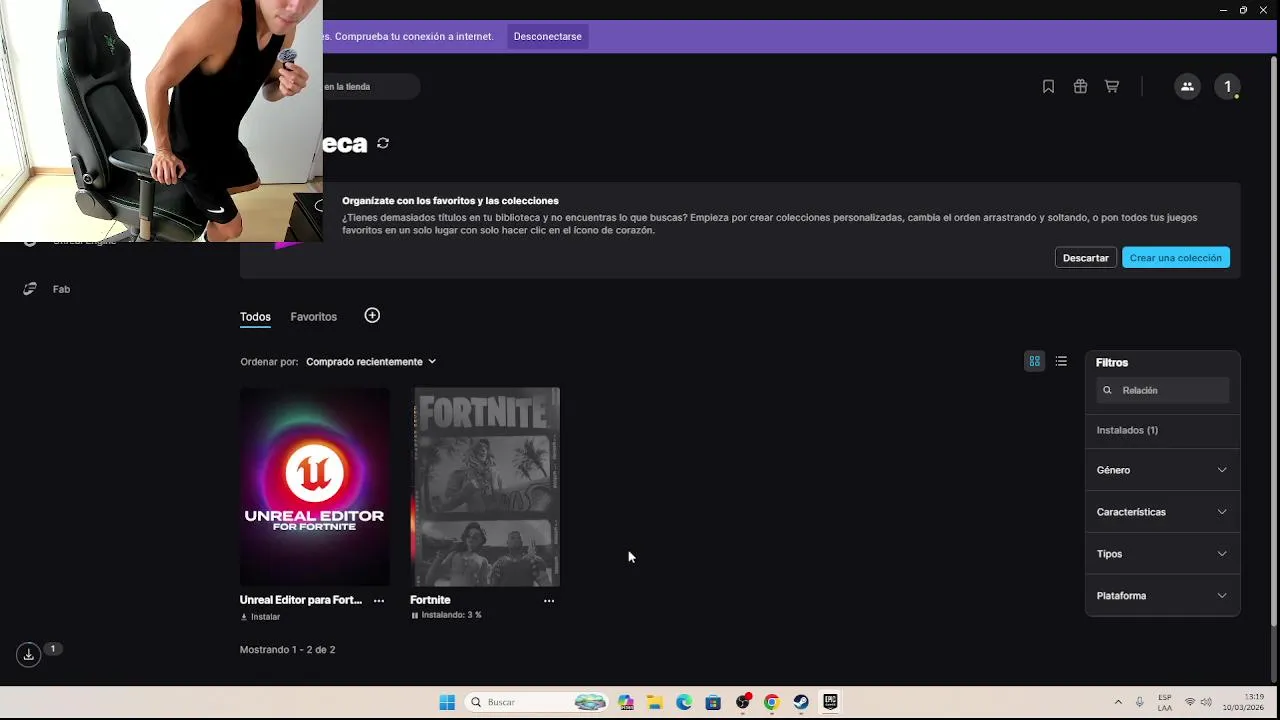The height and width of the screenshot is (720, 1280).
Task: Click the Desconectarse button
Action: coord(547,37)
